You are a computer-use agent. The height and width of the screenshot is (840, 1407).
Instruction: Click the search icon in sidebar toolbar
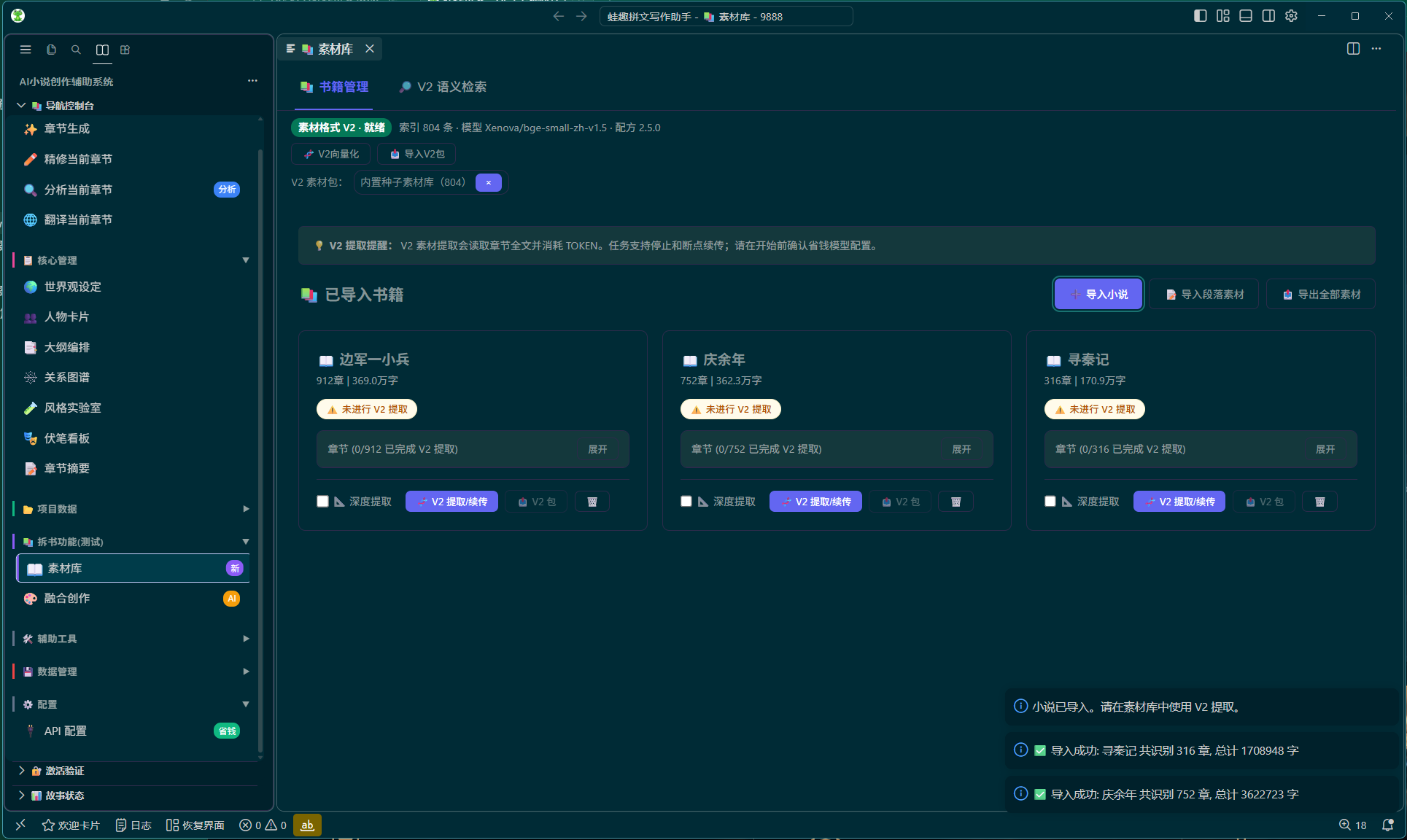click(x=76, y=50)
